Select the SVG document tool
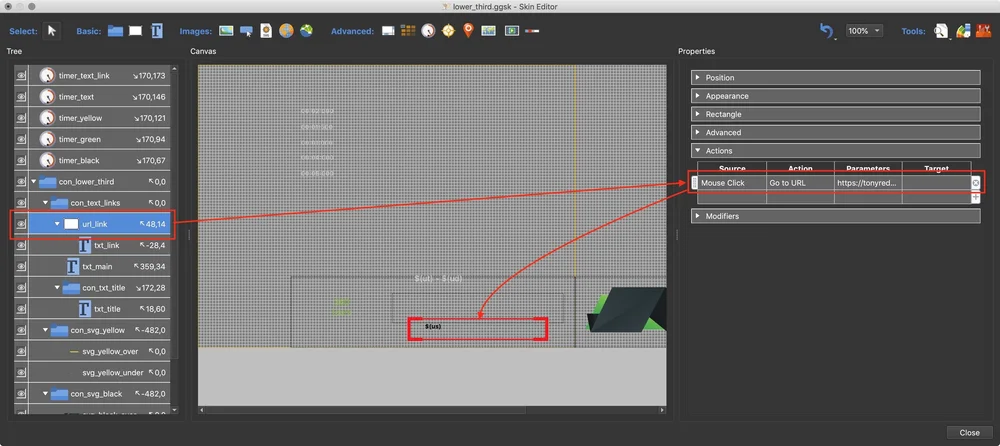Viewport: 1000px width, 446px height. 266,31
